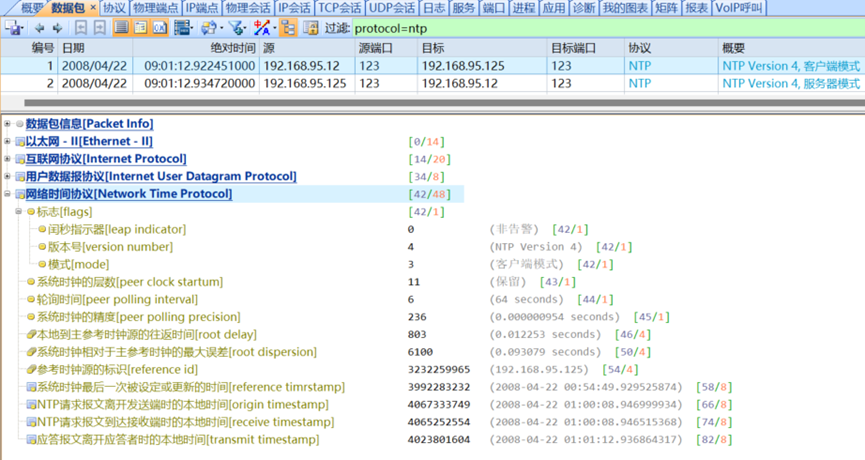This screenshot has width=865, height=460.
Task: Toggle the hex view toolbar icon
Action: 160,28
